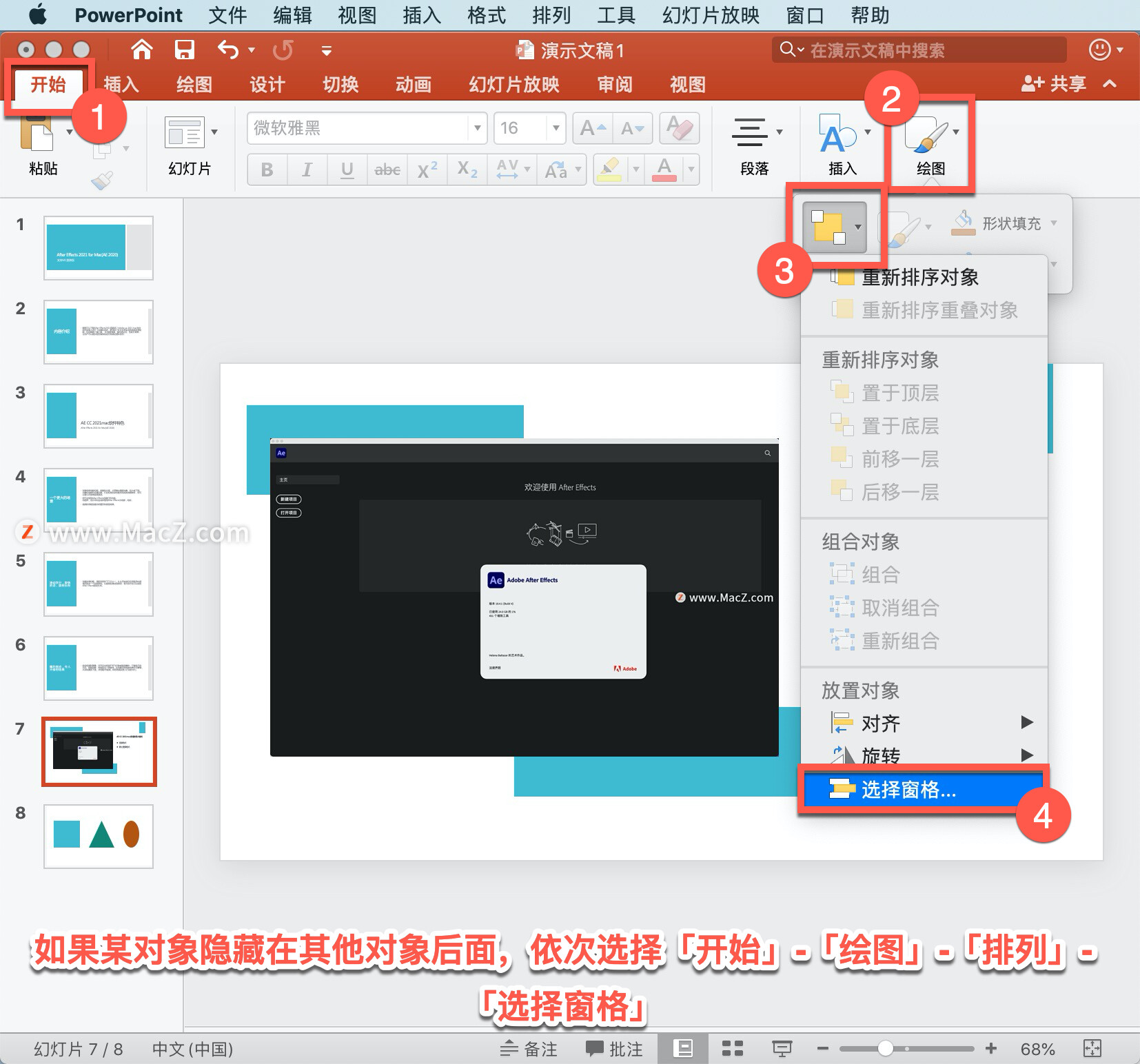This screenshot has width=1140, height=1064.
Task: Undo the last action
Action: click(228, 50)
